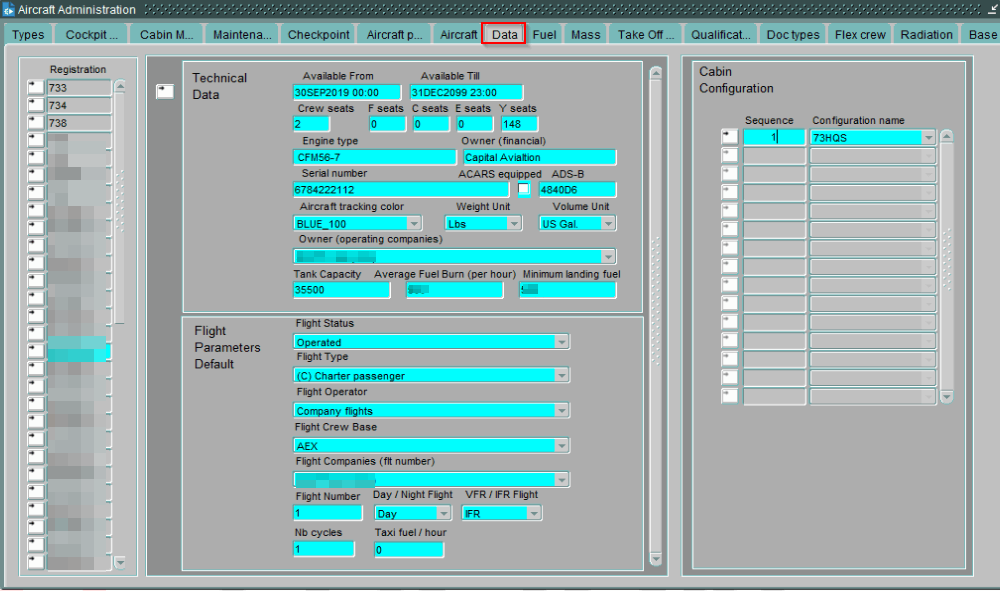This screenshot has height=591, width=1000.
Task: Open the Flex crew tab
Action: pos(860,34)
